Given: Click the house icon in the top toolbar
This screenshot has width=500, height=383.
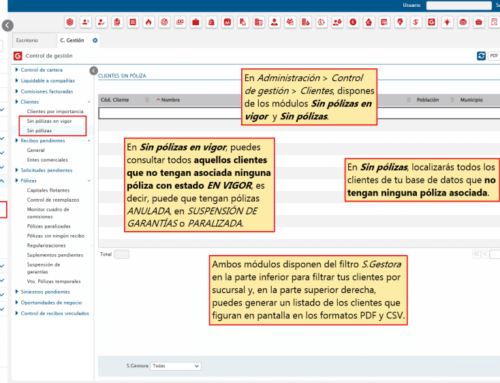Looking at the screenshot, I should (x=369, y=22).
